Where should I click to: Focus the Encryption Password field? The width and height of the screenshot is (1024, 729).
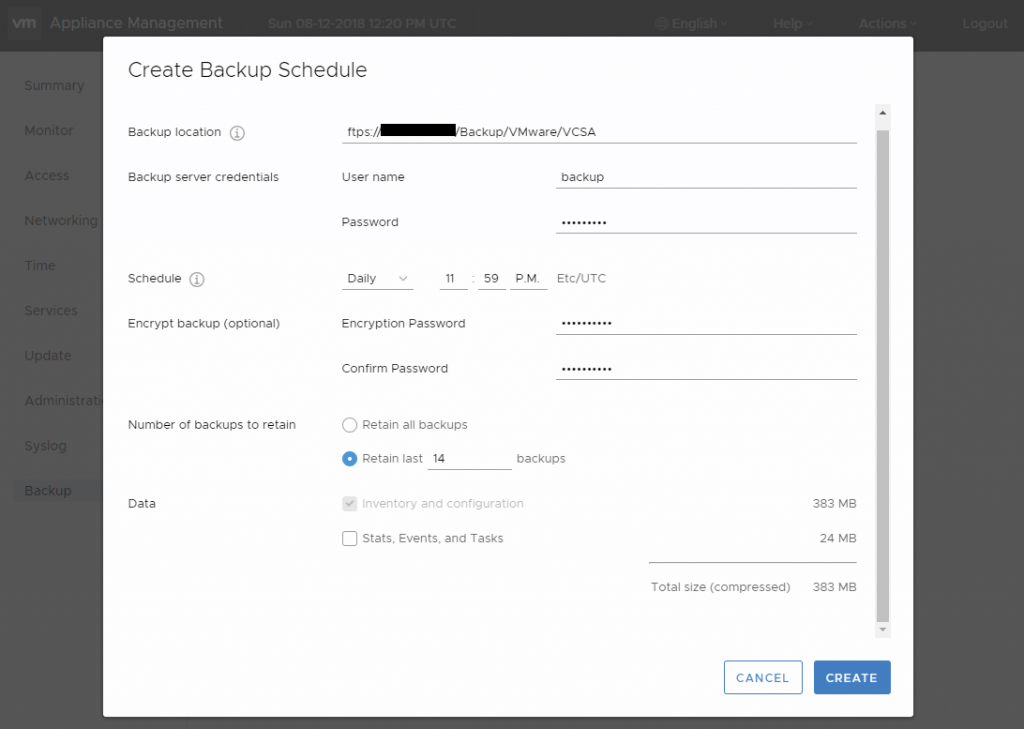(706, 323)
